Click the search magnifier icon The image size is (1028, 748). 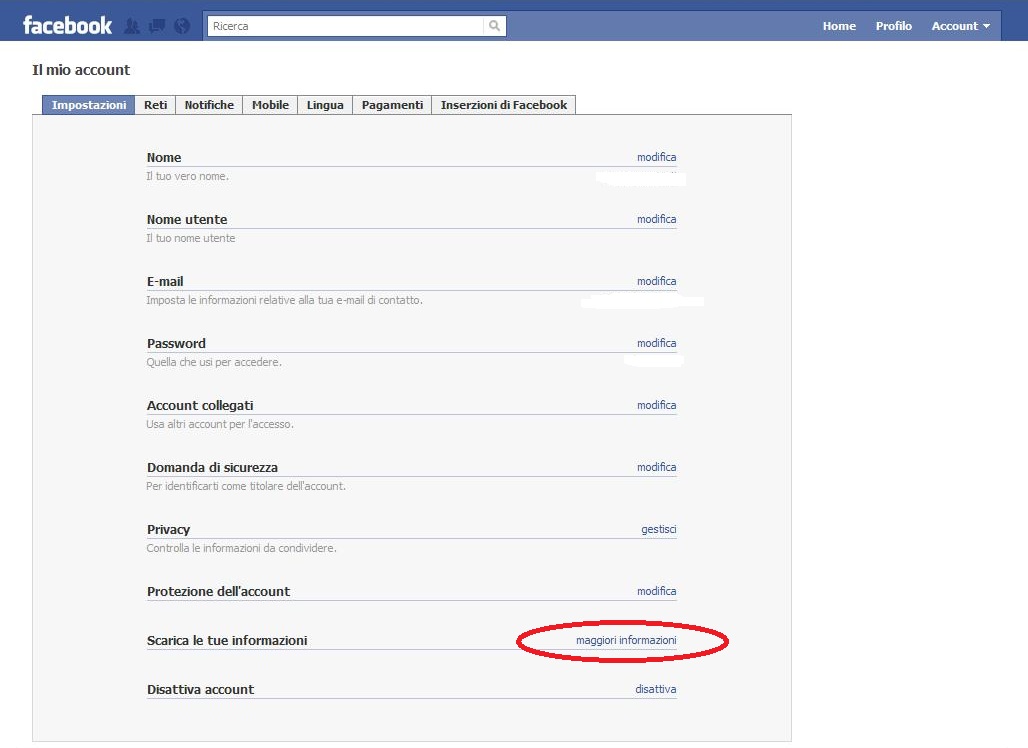pos(494,26)
